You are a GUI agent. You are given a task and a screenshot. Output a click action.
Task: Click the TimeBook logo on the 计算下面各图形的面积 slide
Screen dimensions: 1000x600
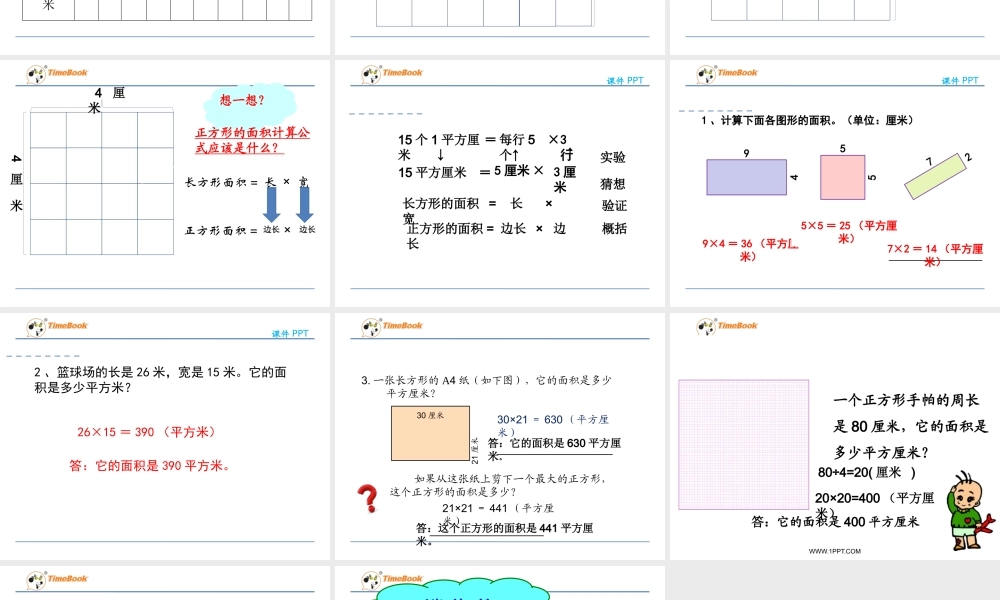(x=726, y=74)
